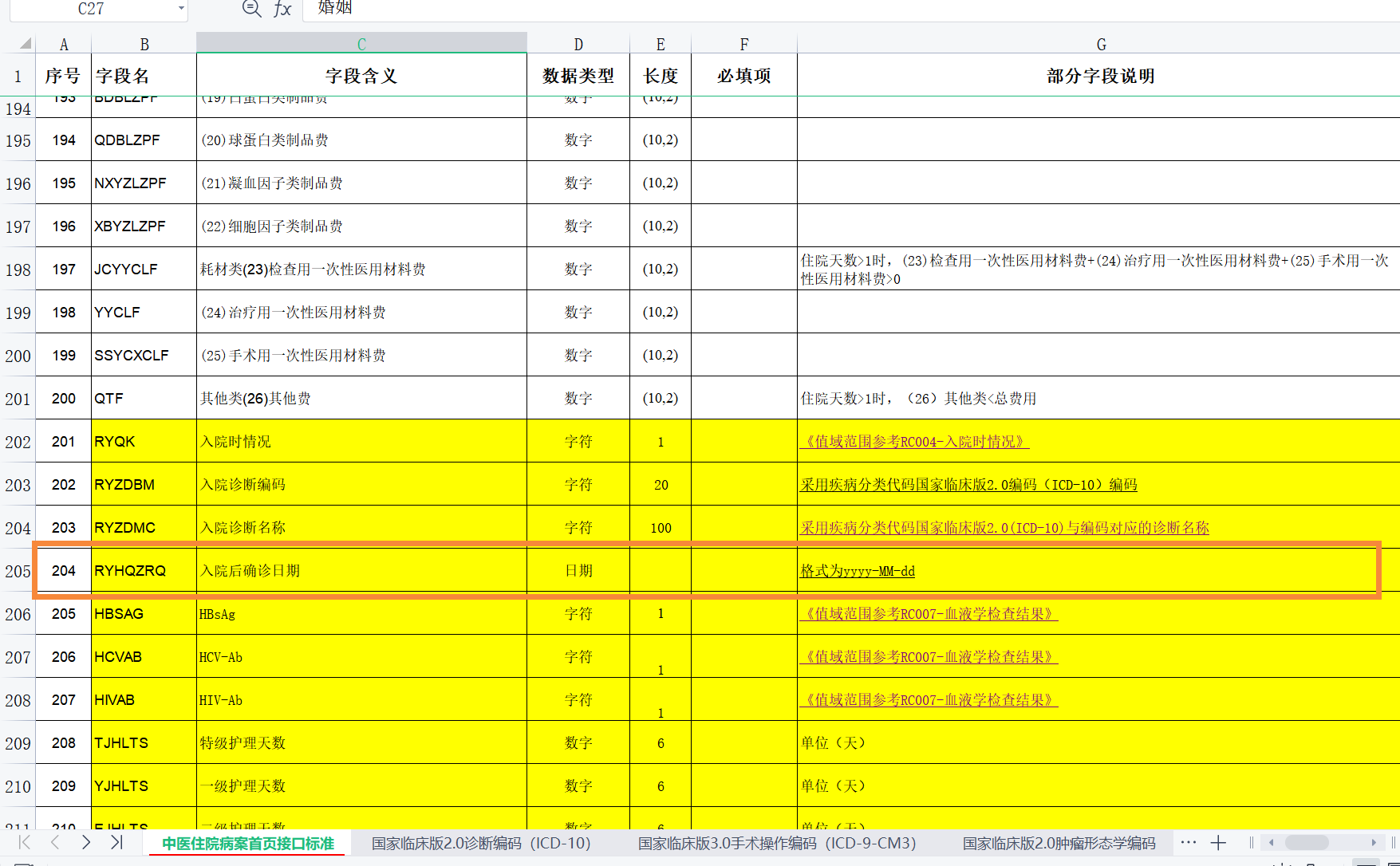The width and height of the screenshot is (1400, 866).
Task: Click the horizontal scrollbar thumb
Action: 1307,843
